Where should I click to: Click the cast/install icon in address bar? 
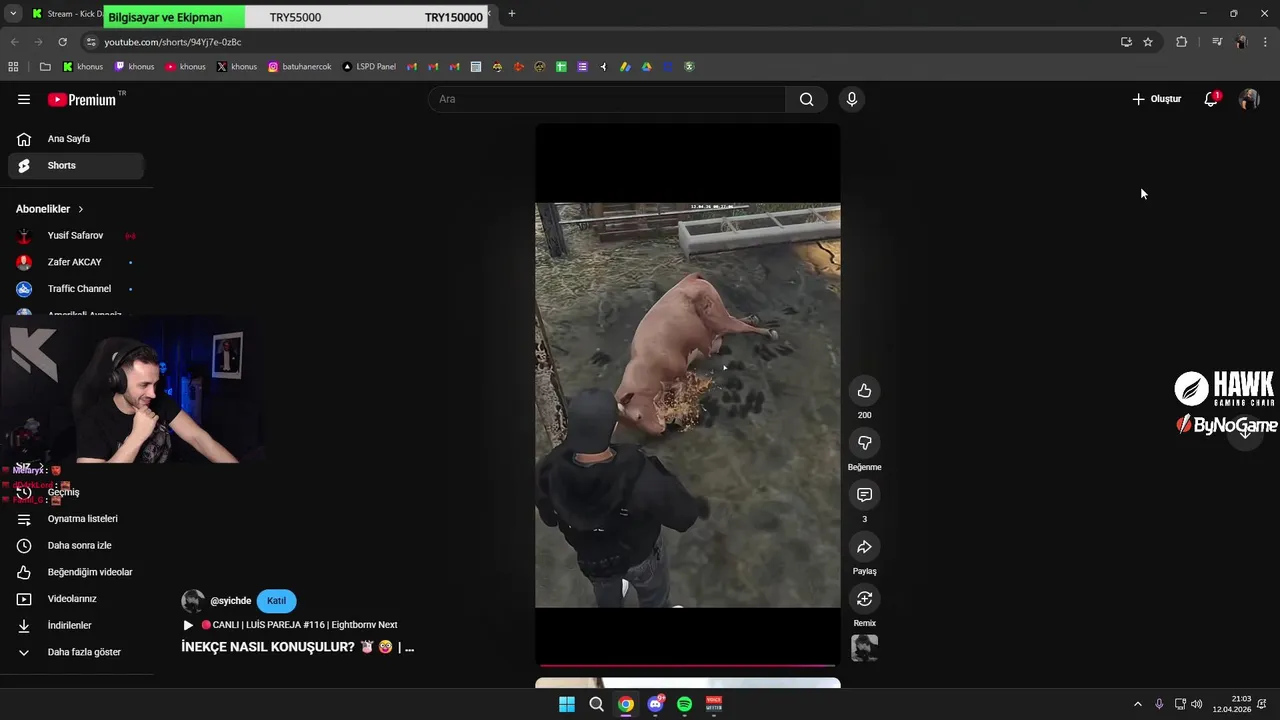[x=1126, y=42]
